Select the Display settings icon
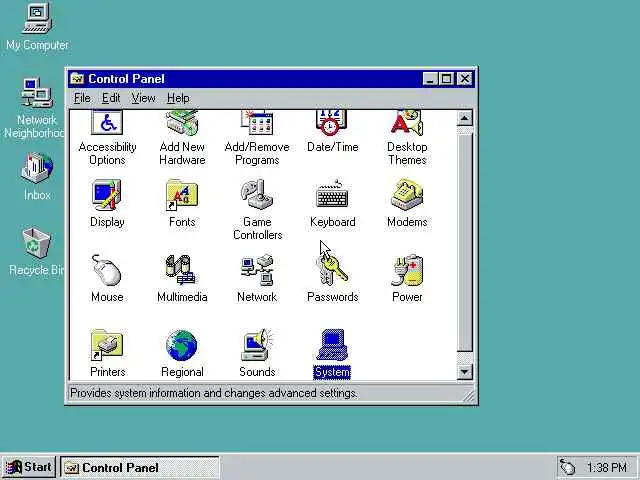Viewport: 640px width, 480px height. (107, 195)
